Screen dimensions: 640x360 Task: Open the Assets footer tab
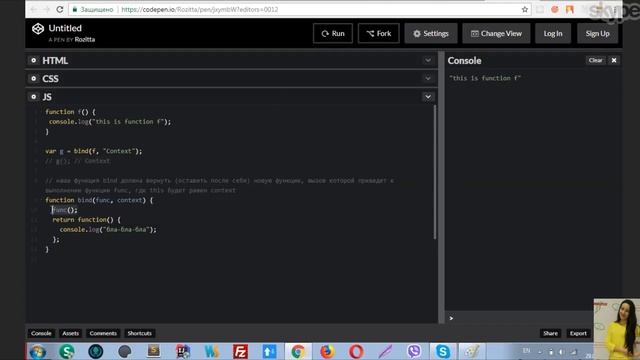pyautogui.click(x=70, y=333)
